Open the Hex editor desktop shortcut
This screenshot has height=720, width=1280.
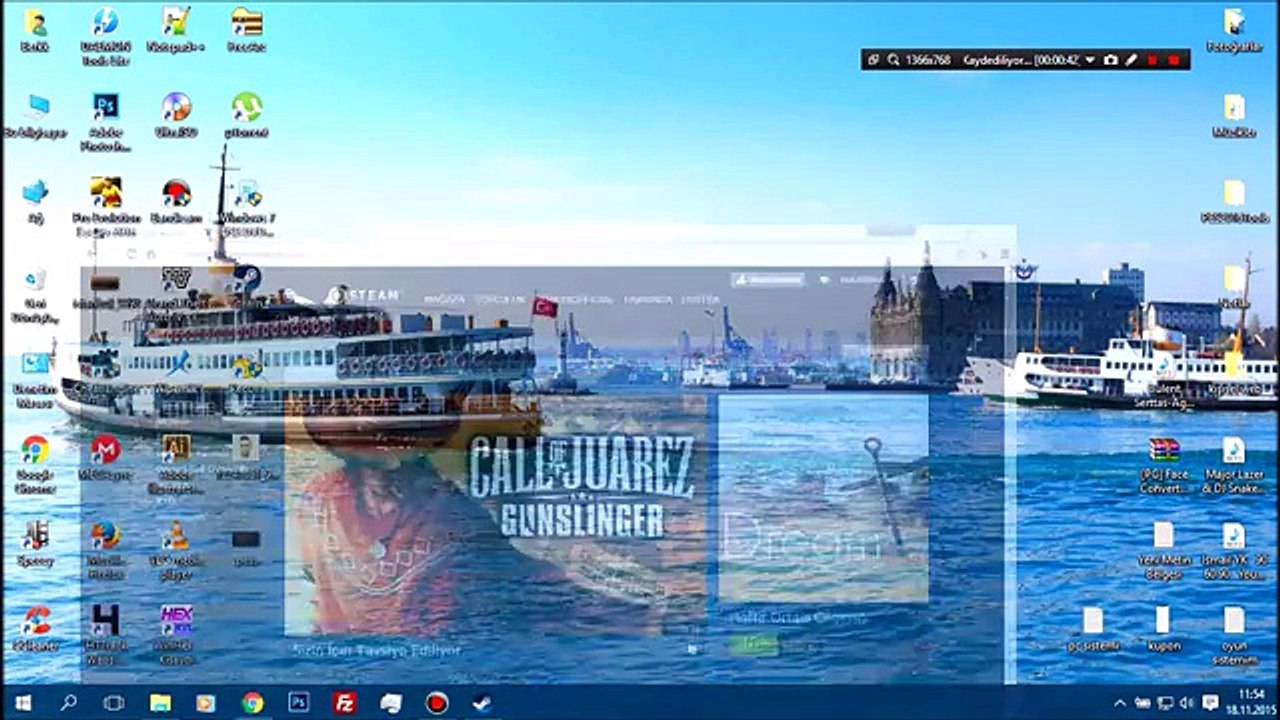click(176, 634)
